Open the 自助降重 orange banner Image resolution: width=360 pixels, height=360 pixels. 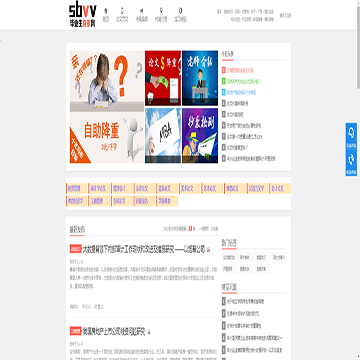pos(107,138)
